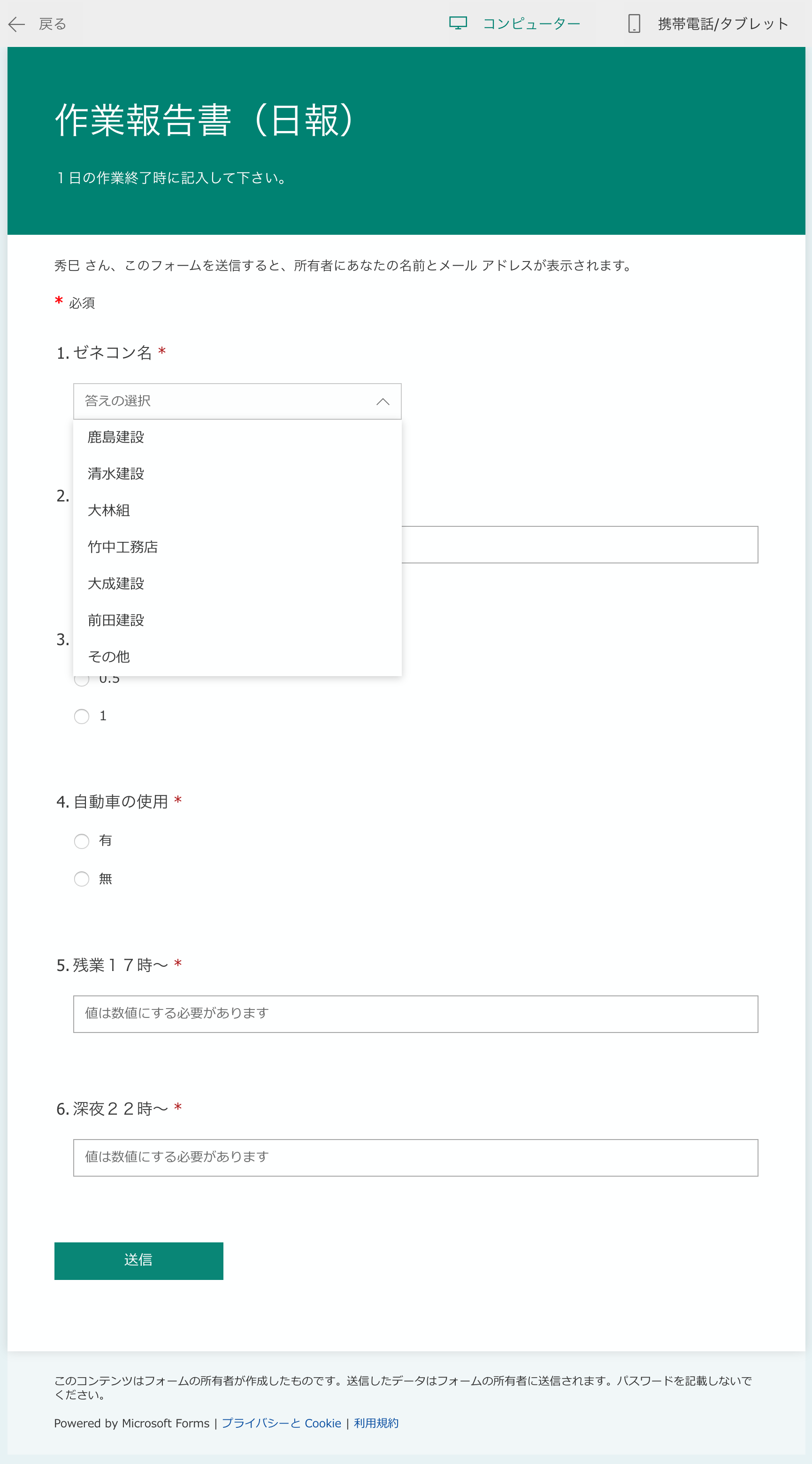Image resolution: width=812 pixels, height=1464 pixels.
Task: Switch to 携帯電話/タブレット preview tab
Action: (723, 24)
